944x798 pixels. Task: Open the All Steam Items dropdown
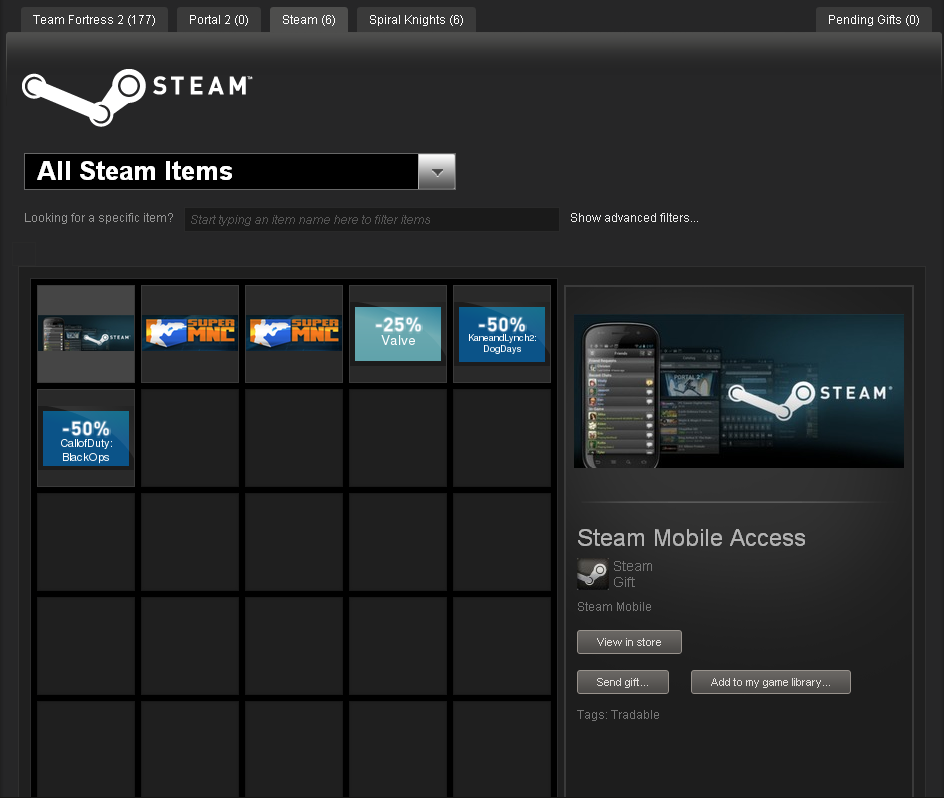220,171
